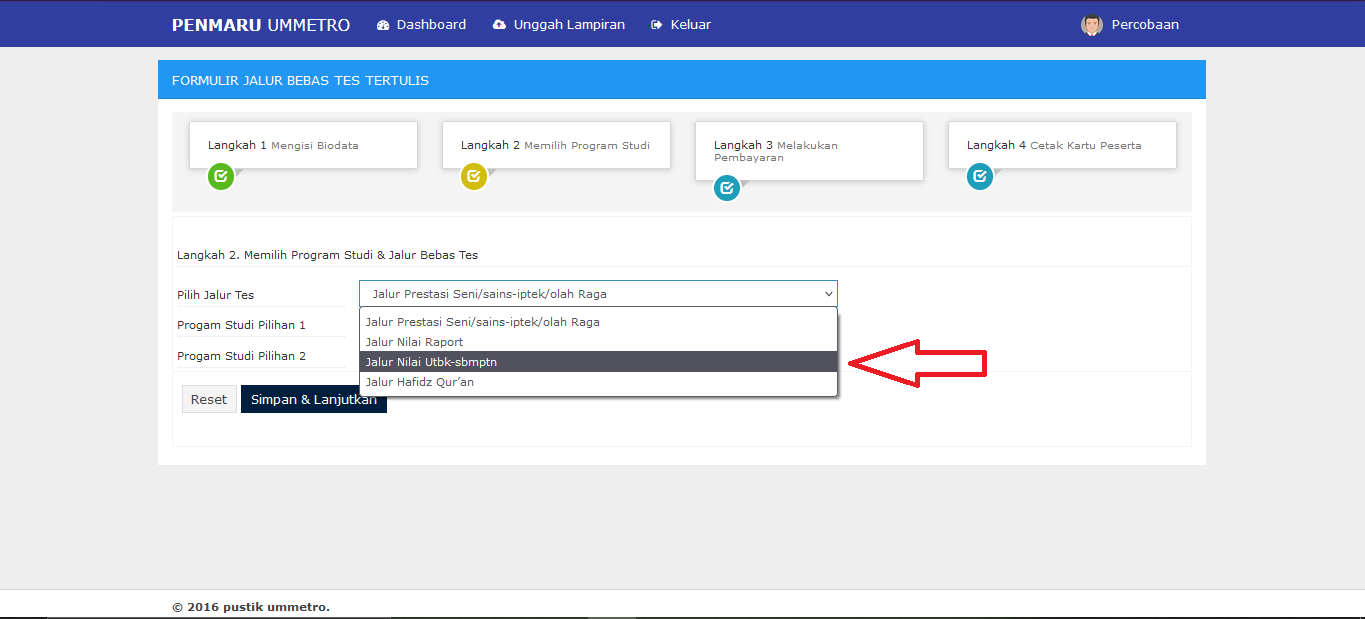The width and height of the screenshot is (1365, 619).
Task: Open the Unggah Lampiran menu item
Action: pyautogui.click(x=568, y=25)
